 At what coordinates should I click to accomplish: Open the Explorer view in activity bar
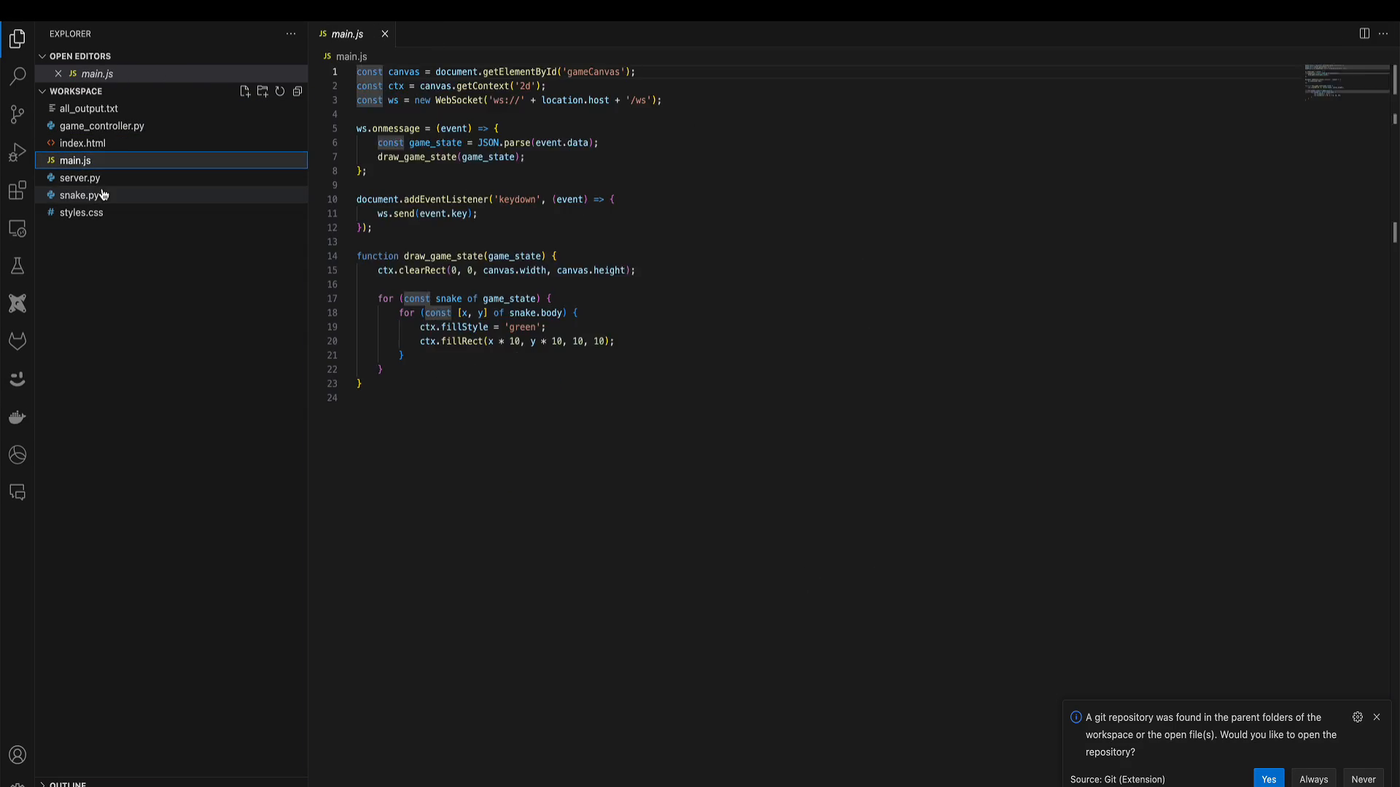coord(17,39)
